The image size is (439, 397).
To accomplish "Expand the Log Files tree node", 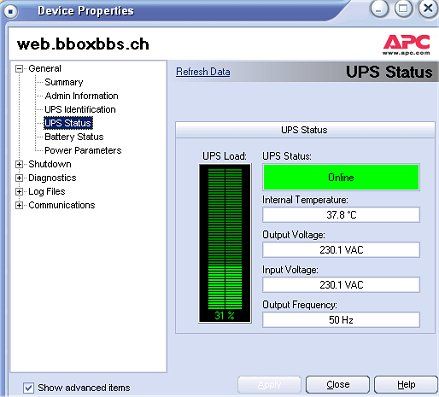I will click(19, 192).
